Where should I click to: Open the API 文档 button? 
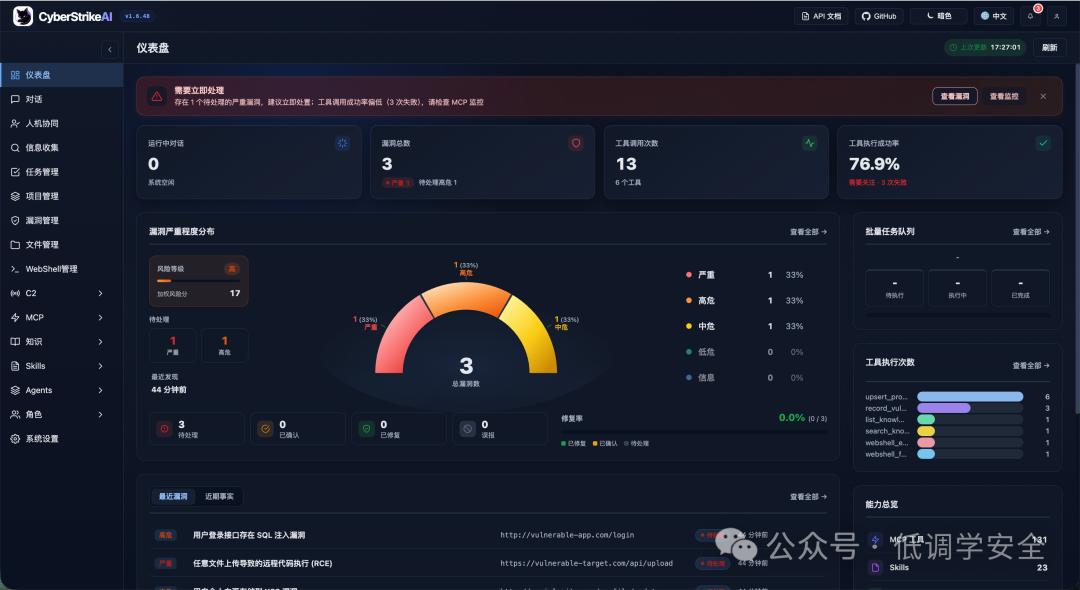pyautogui.click(x=821, y=16)
